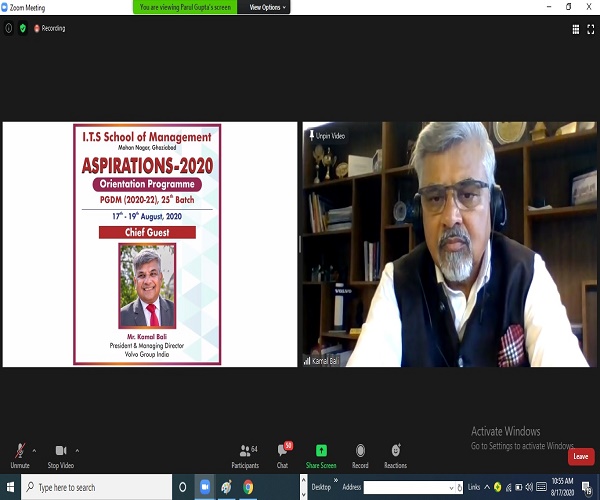The width and height of the screenshot is (600, 500).
Task: Leave the meeting
Action: [x=581, y=456]
